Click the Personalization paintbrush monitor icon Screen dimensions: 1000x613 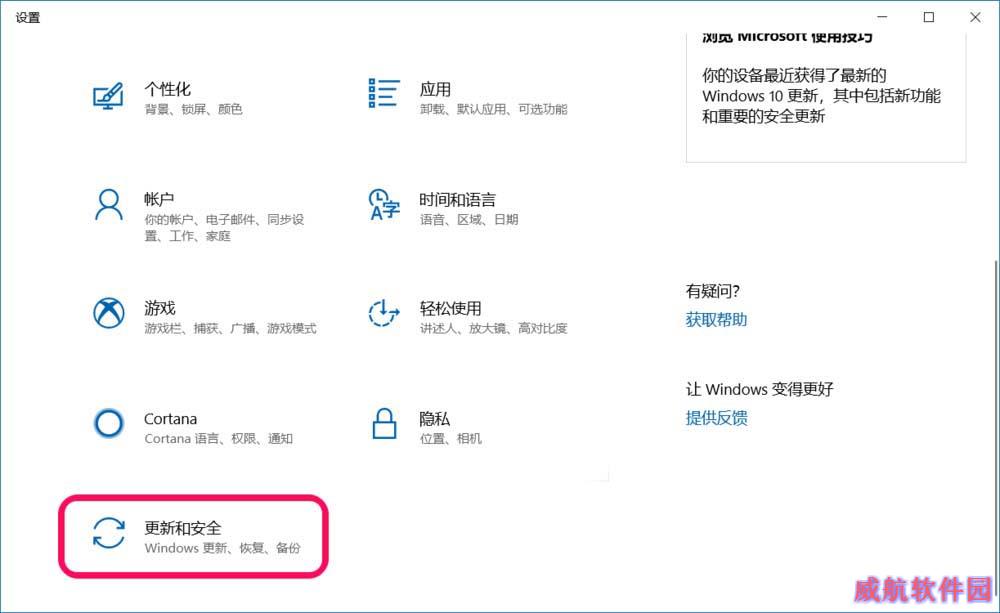[x=108, y=96]
